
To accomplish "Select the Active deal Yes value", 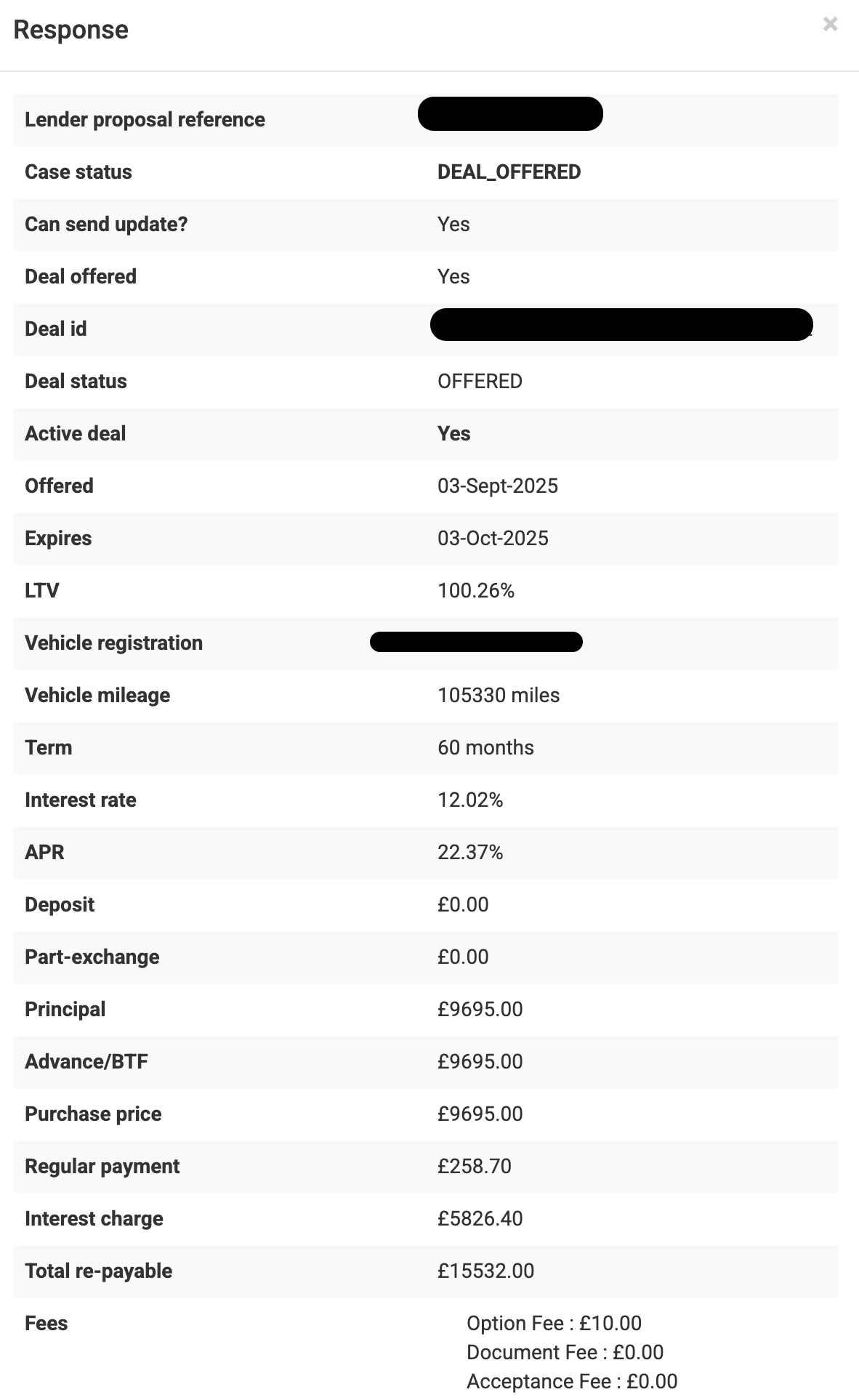I will pyautogui.click(x=452, y=433).
